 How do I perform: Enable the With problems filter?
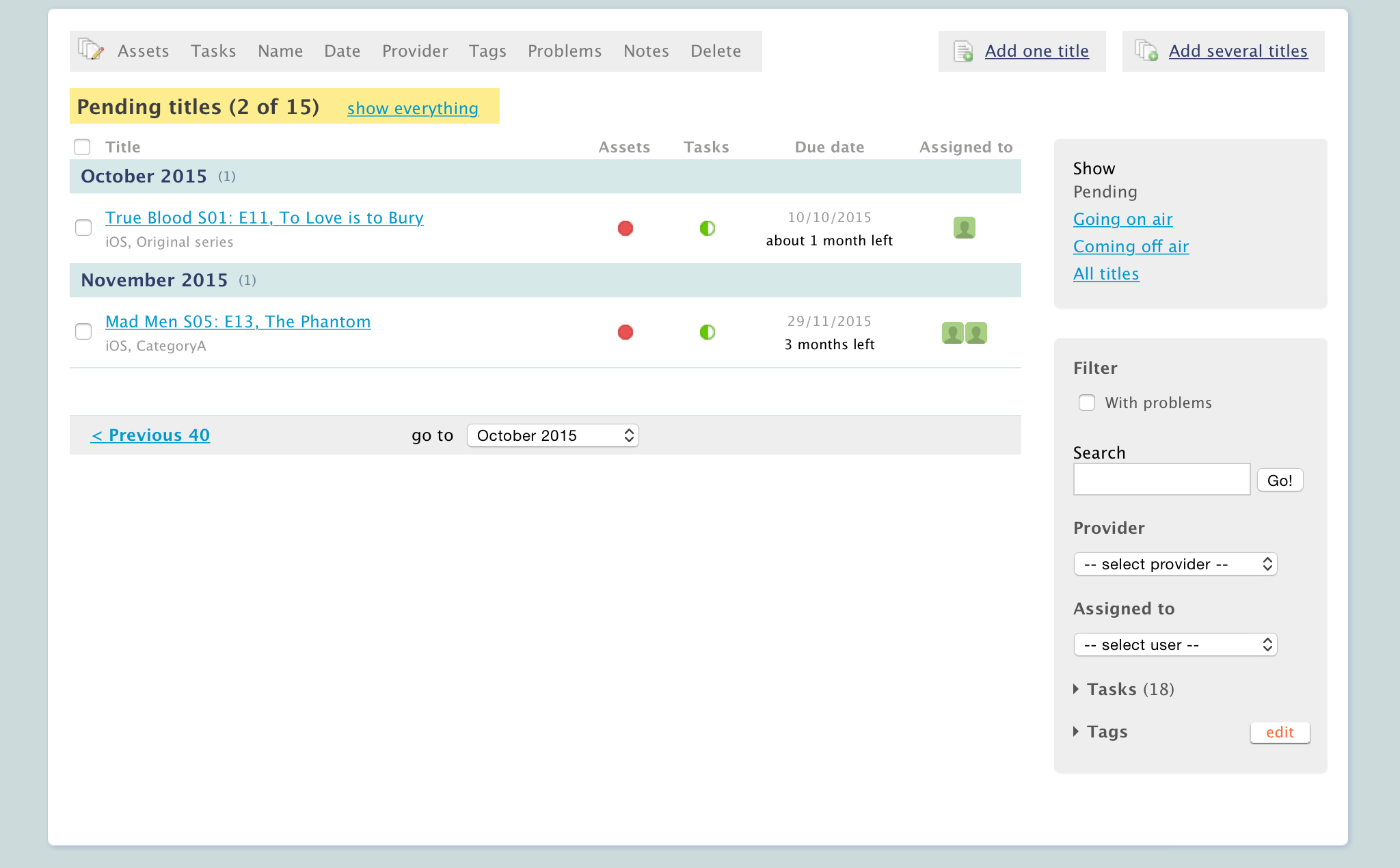(x=1087, y=403)
